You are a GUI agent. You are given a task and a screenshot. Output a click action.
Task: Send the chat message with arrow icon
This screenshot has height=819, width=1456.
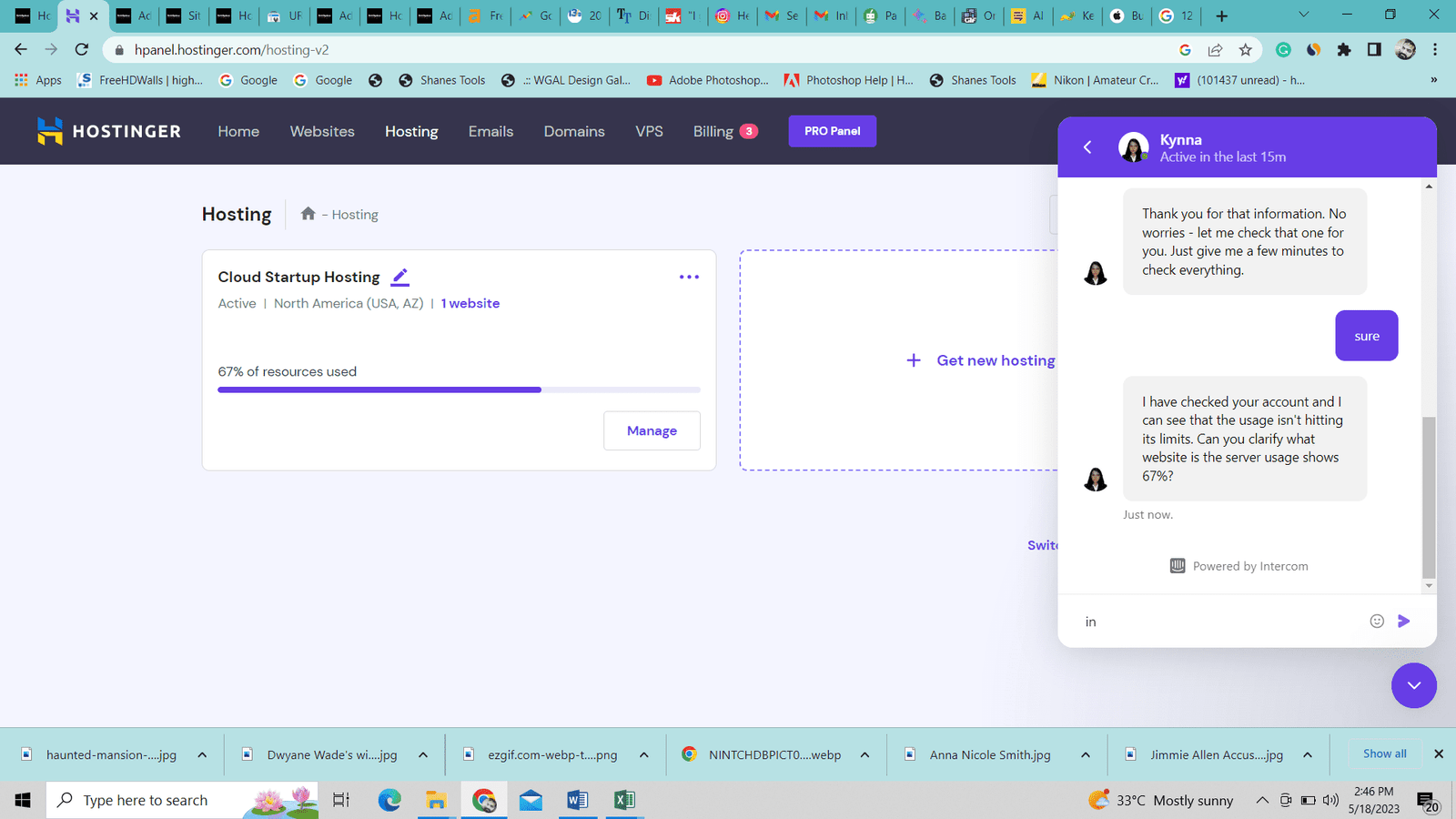[1404, 622]
